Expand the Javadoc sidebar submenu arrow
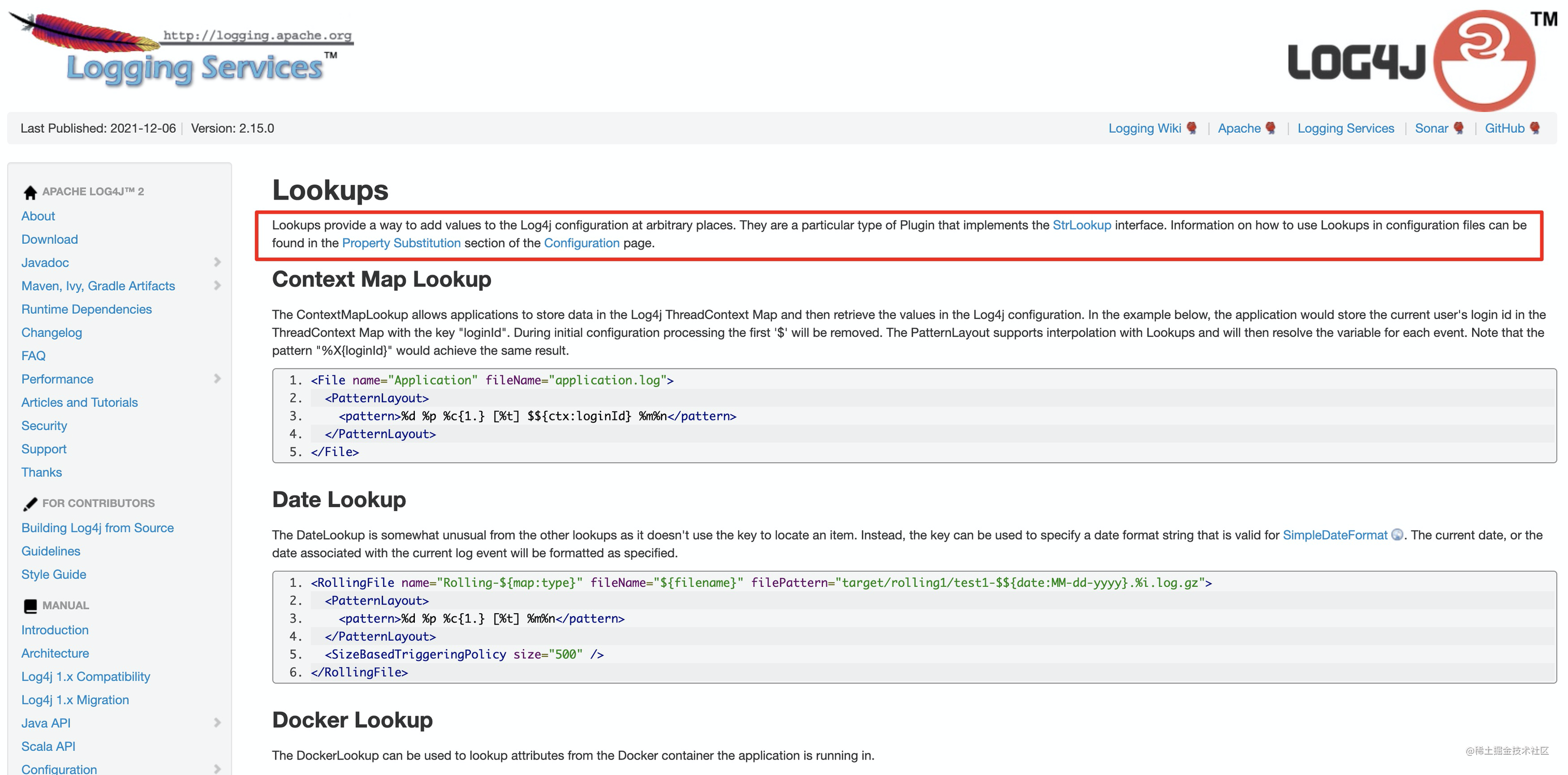The height and width of the screenshot is (775, 1568). (x=217, y=262)
